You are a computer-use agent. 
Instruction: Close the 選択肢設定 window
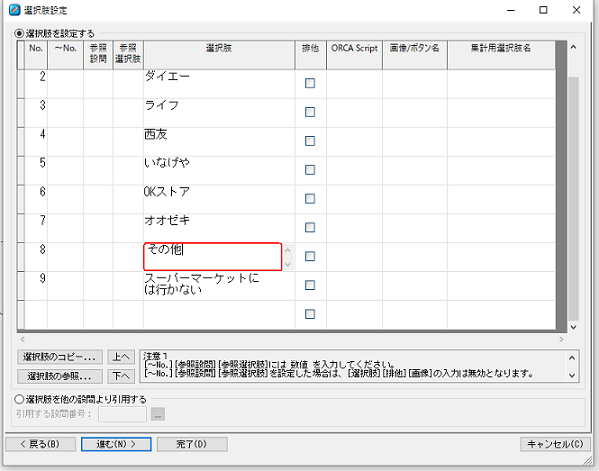coord(576,10)
